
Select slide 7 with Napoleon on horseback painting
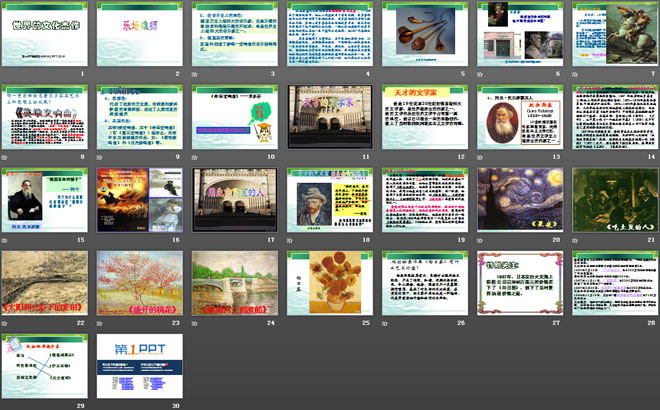(x=615, y=34)
